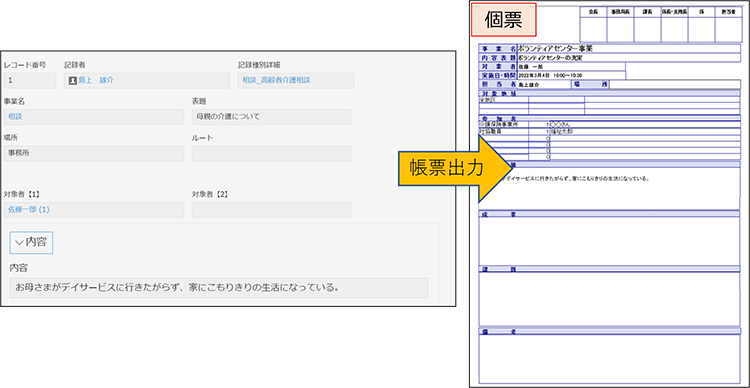This screenshot has width=750, height=388.
Task: Collapse the 内容 section expander
Action: pos(31,243)
